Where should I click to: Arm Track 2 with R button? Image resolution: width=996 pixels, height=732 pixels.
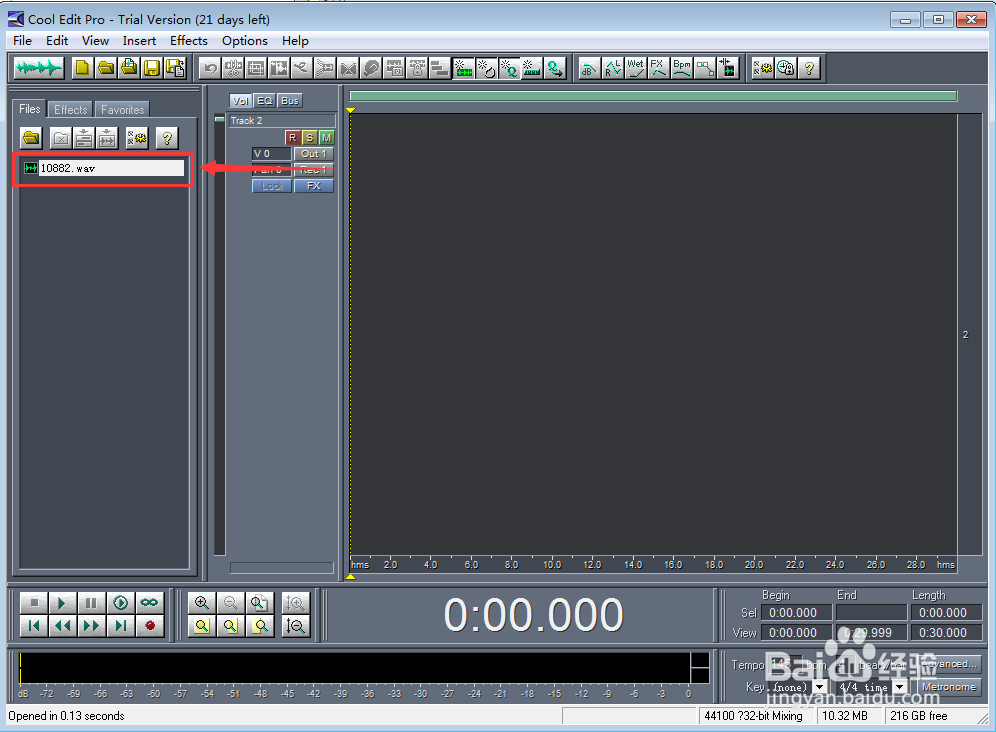pos(292,137)
